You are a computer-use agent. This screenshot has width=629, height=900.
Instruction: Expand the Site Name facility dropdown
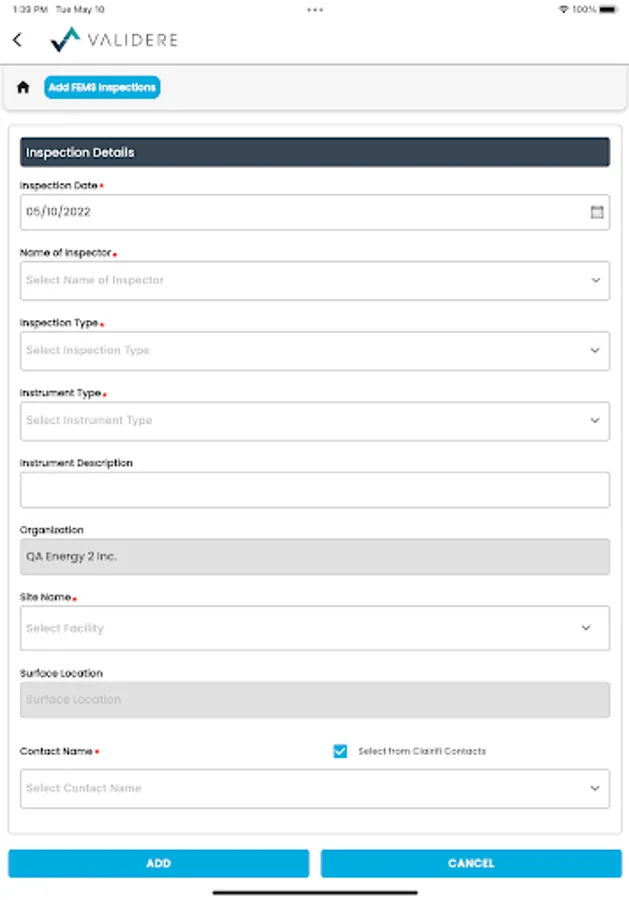coord(314,628)
